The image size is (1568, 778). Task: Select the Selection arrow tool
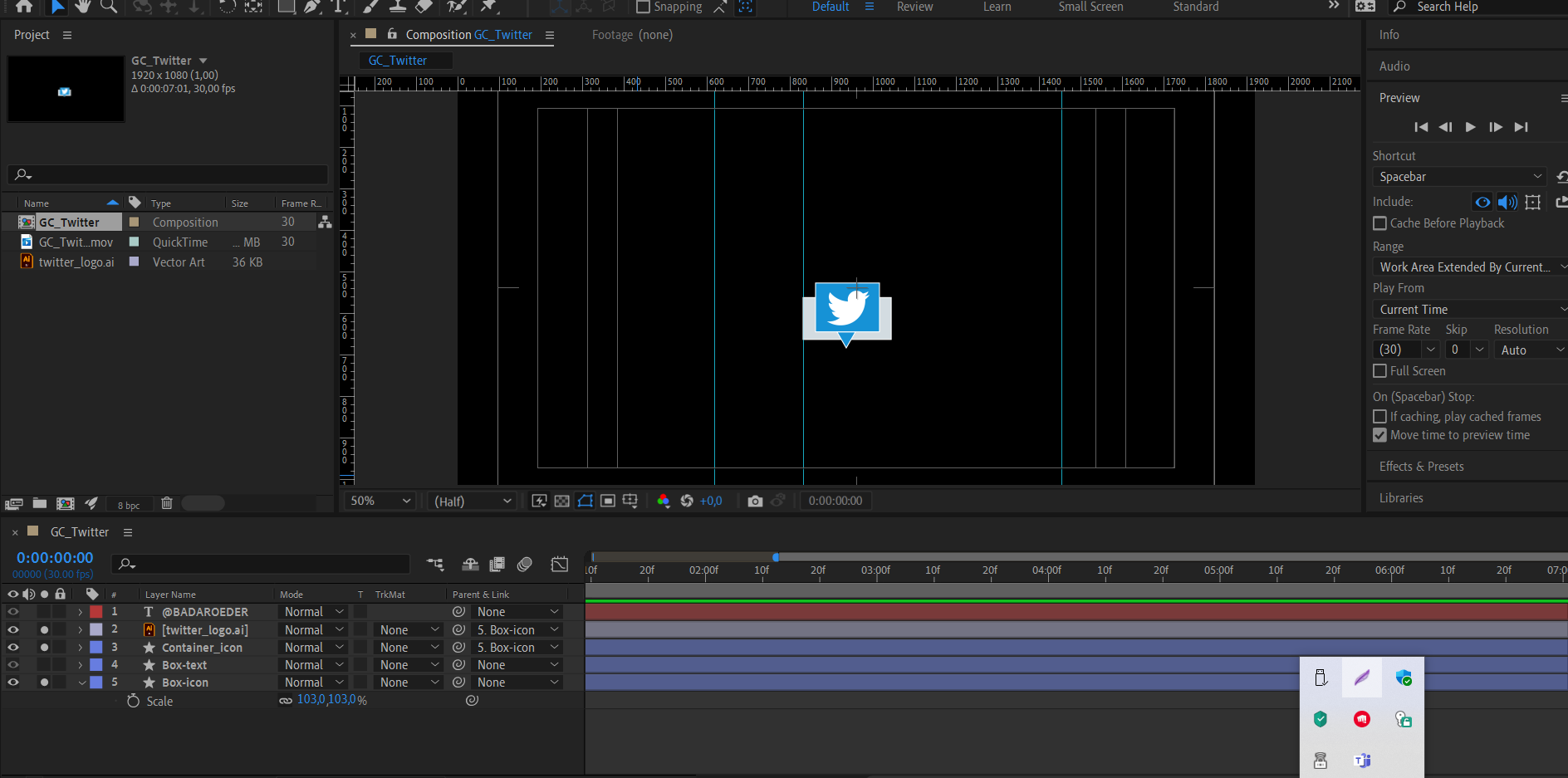[57, 7]
